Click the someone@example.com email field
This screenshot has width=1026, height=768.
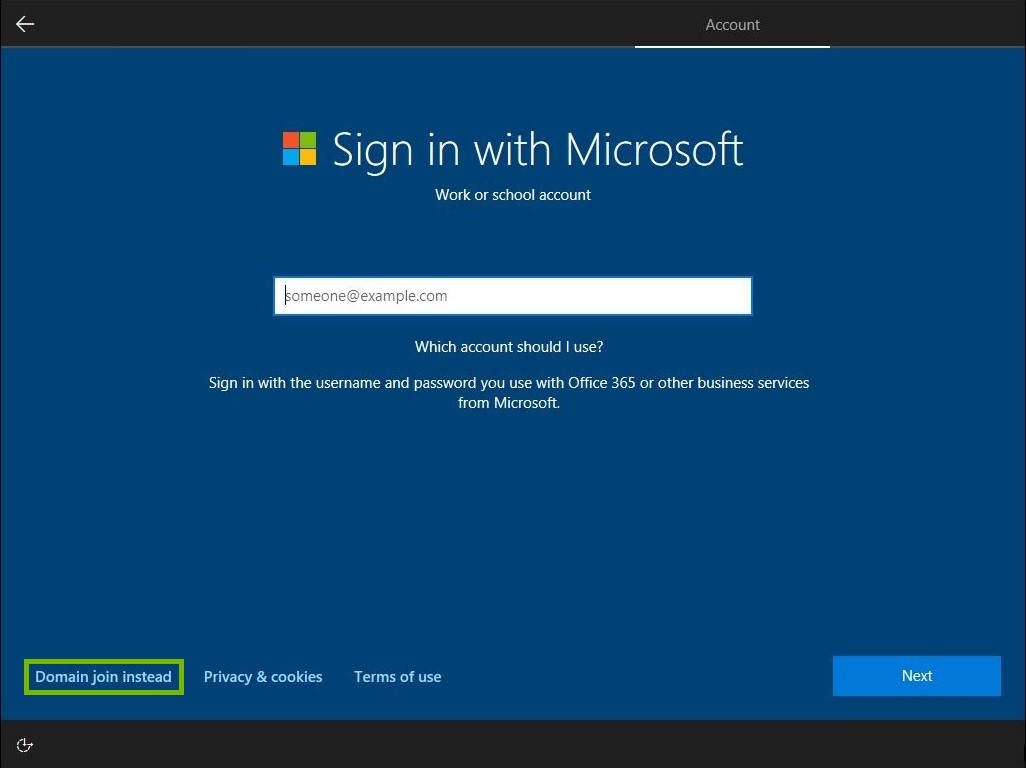(513, 295)
